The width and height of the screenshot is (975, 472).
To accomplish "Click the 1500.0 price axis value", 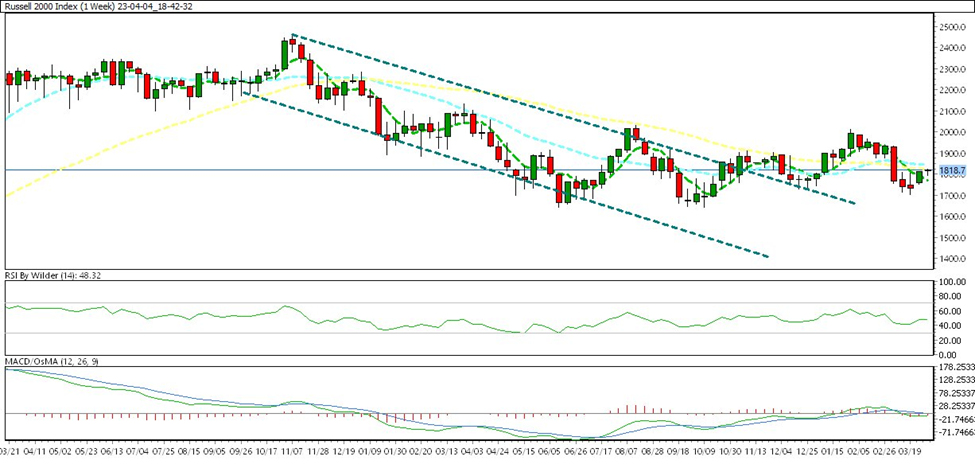I will [954, 238].
